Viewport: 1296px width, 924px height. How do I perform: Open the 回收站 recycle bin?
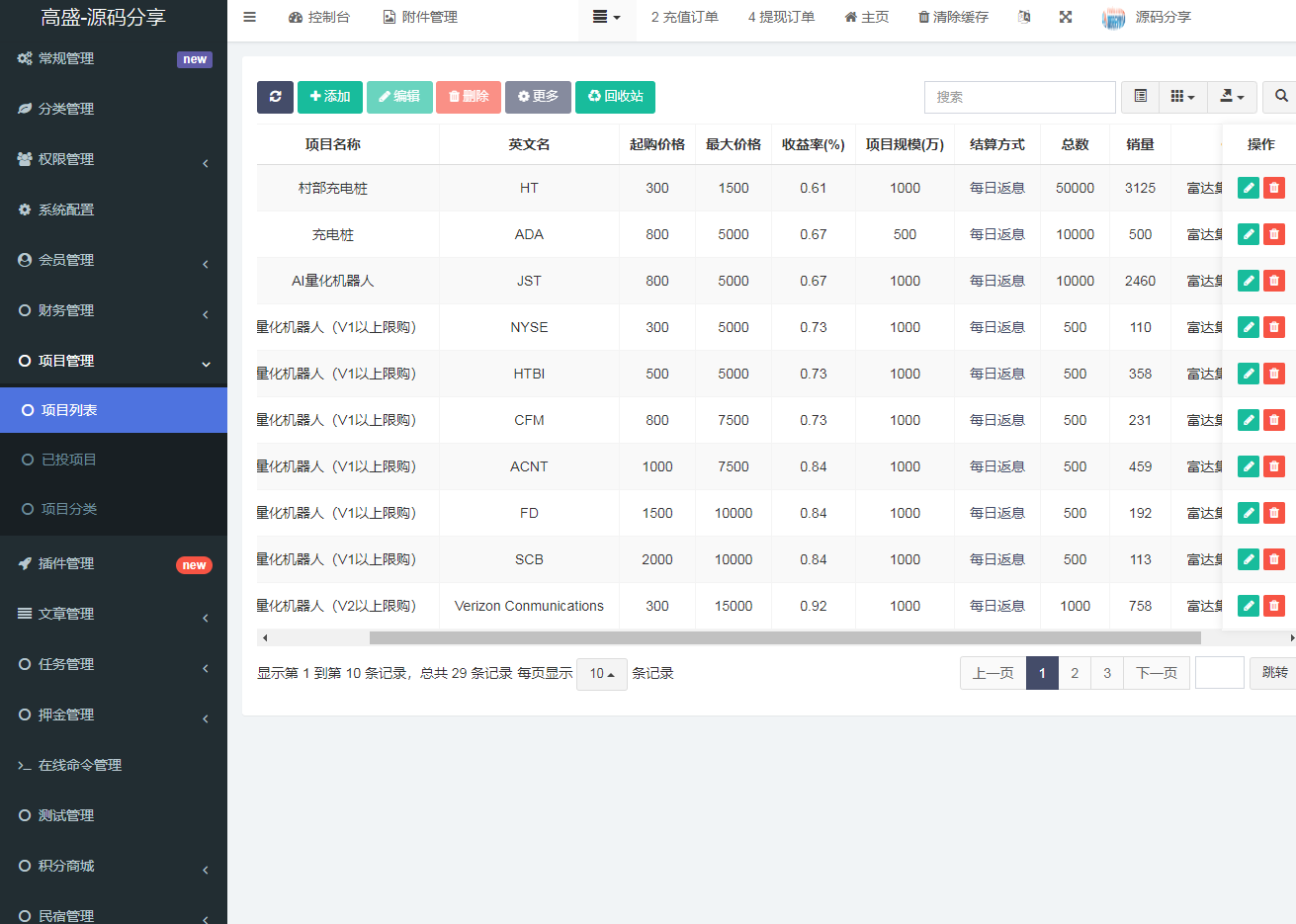coord(615,97)
